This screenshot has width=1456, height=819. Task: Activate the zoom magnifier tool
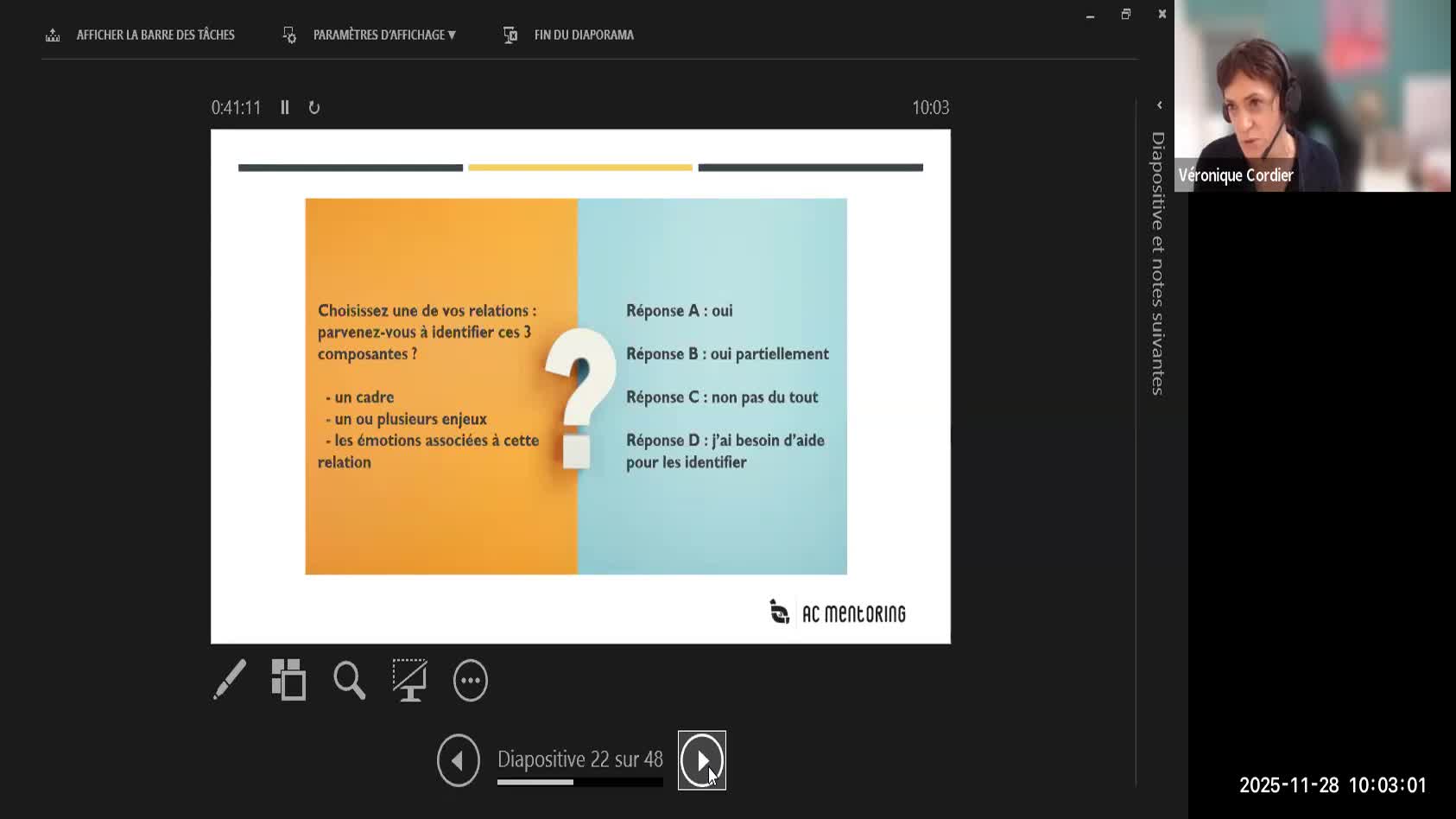[350, 680]
